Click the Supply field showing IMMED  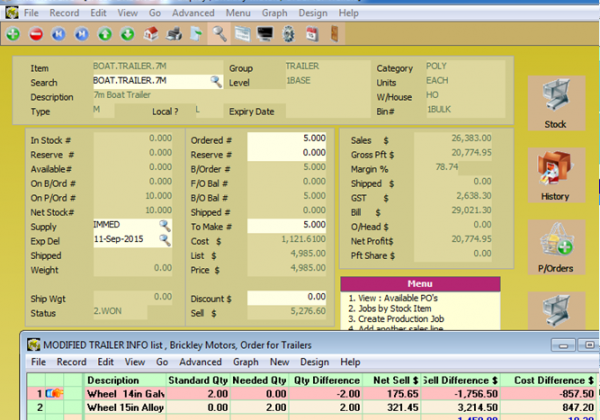[x=132, y=225]
